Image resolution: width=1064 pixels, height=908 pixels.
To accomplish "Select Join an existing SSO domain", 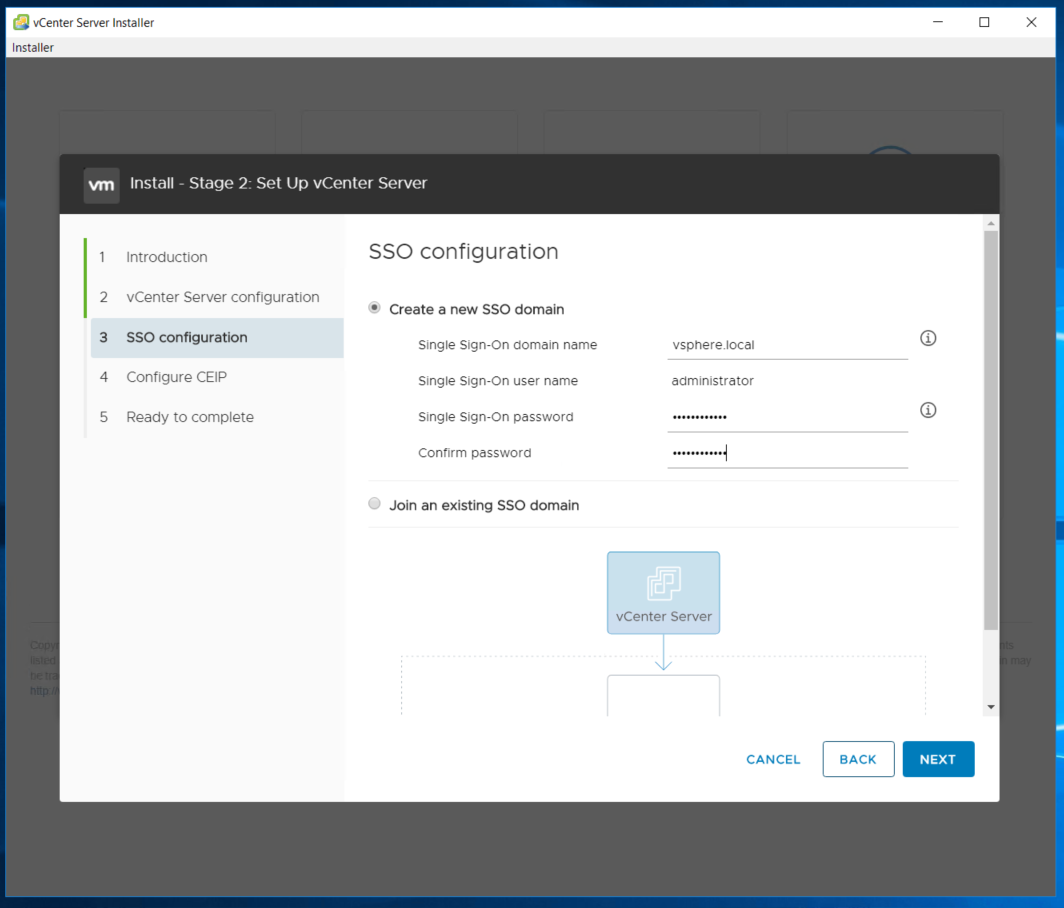I will (375, 504).
